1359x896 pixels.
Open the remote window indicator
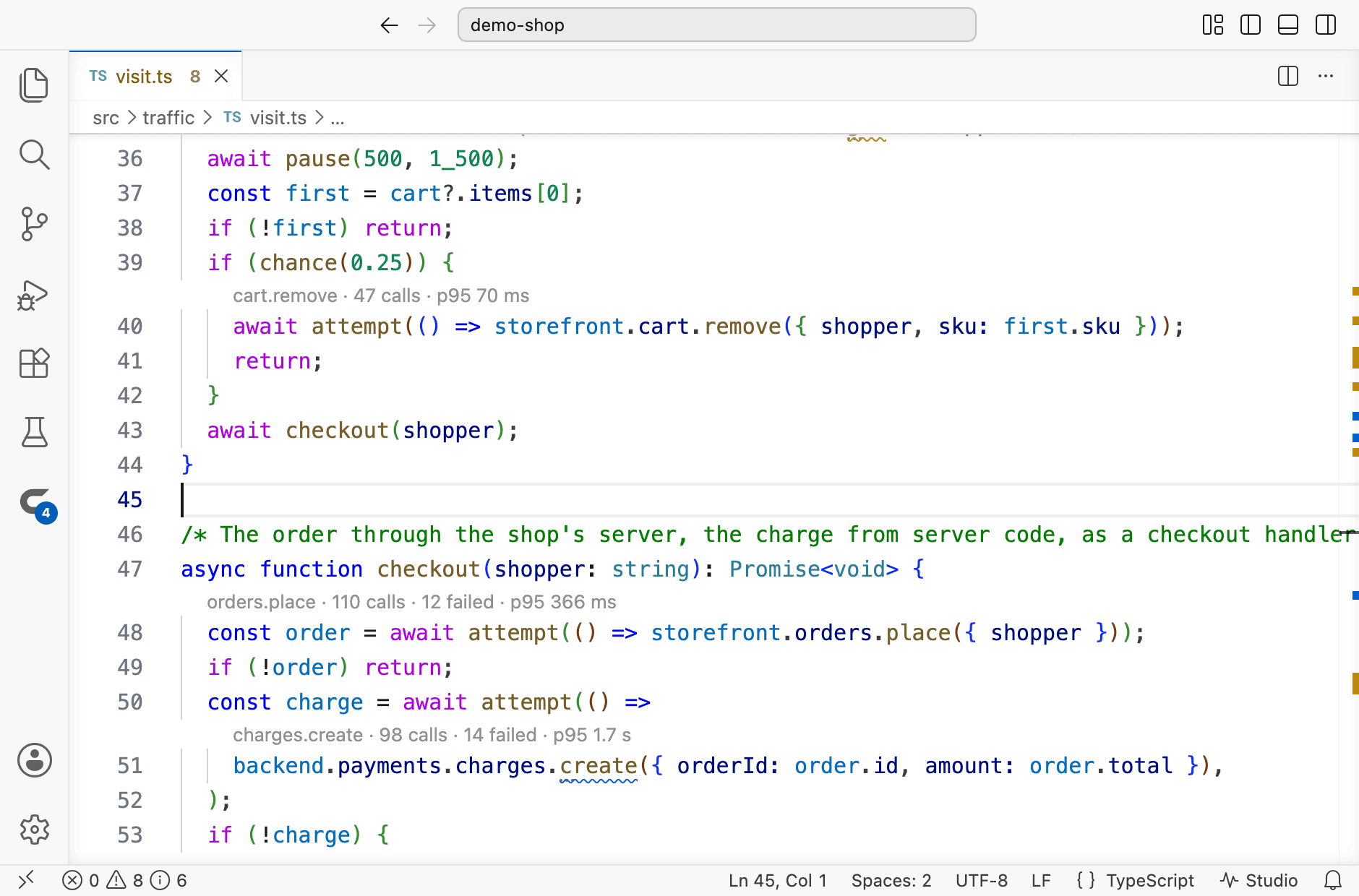coord(27,880)
